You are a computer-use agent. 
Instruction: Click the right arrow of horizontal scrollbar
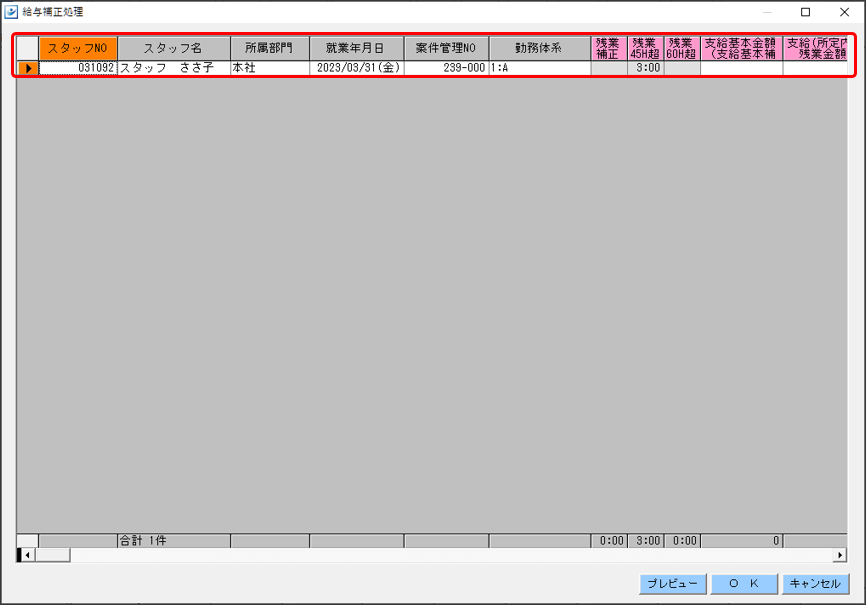click(840, 555)
